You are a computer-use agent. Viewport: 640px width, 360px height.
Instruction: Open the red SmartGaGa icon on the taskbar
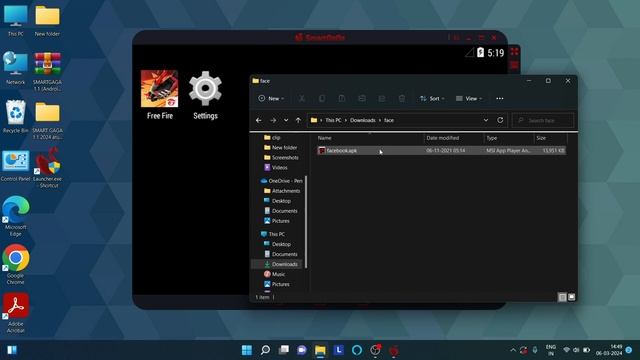[394, 350]
